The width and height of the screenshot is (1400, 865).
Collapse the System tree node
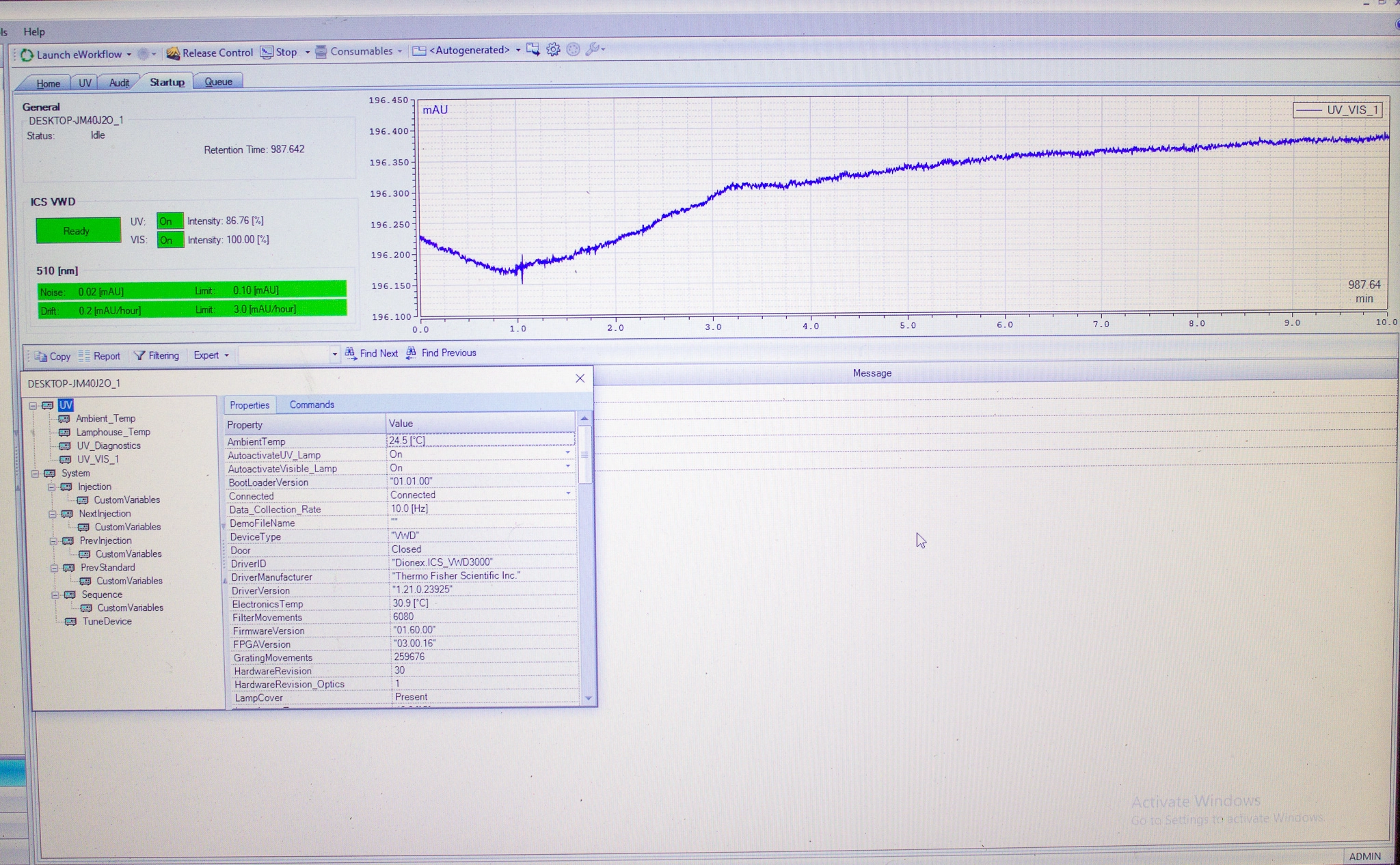(34, 473)
